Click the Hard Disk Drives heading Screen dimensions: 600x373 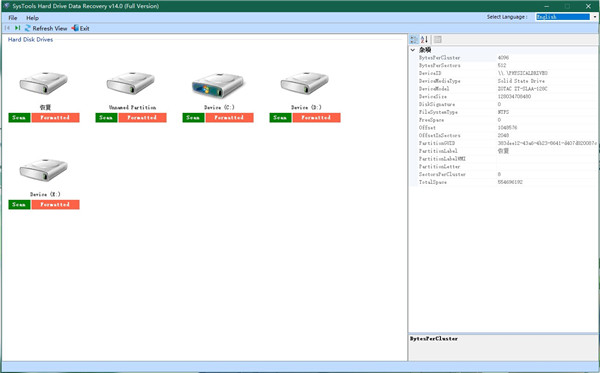pos(31,39)
